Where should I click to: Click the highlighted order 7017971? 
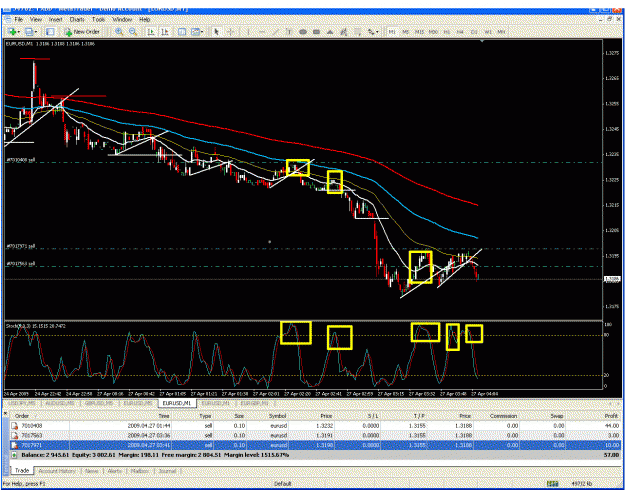[x=315, y=445]
